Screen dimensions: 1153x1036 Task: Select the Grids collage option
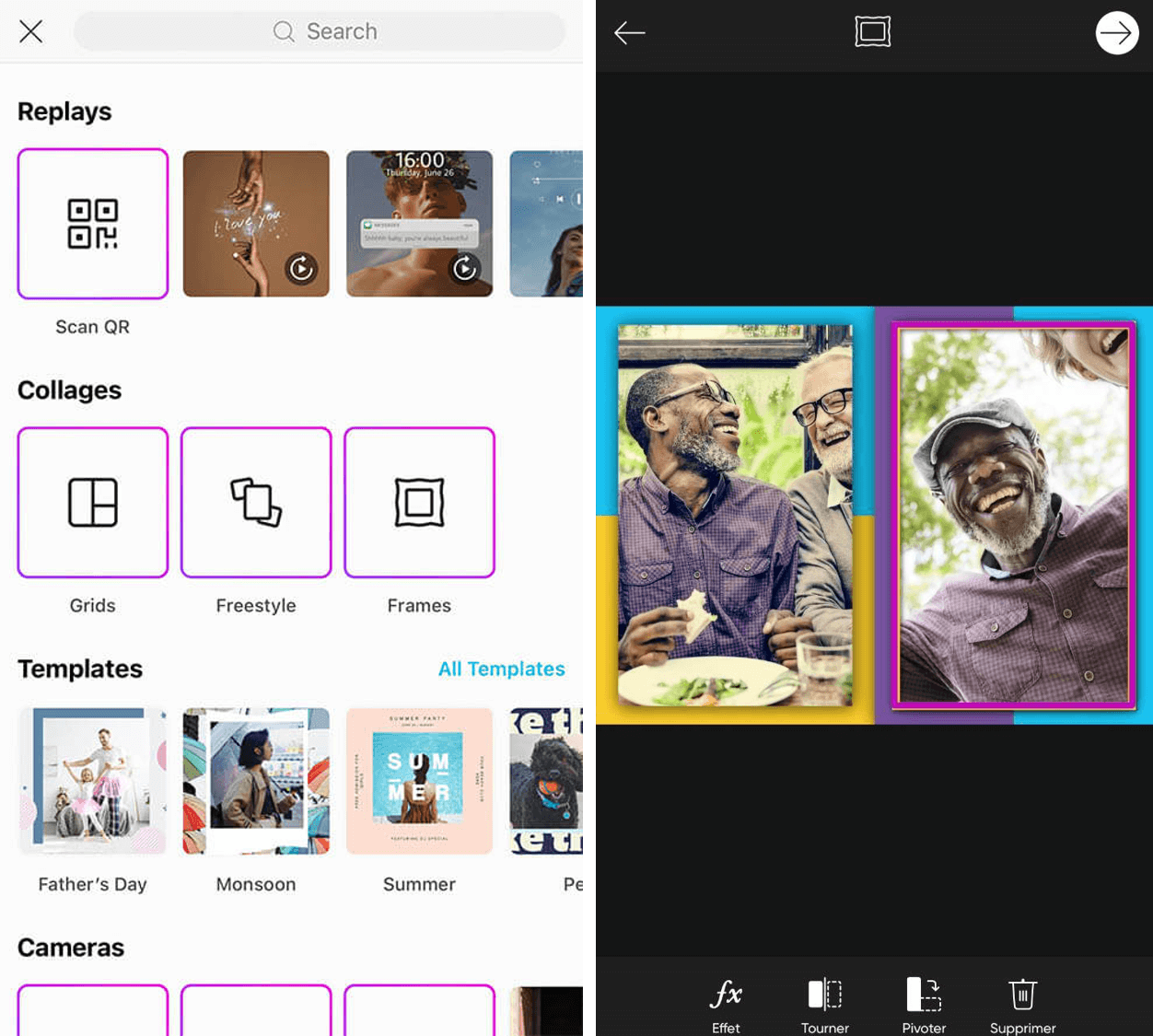click(x=92, y=502)
